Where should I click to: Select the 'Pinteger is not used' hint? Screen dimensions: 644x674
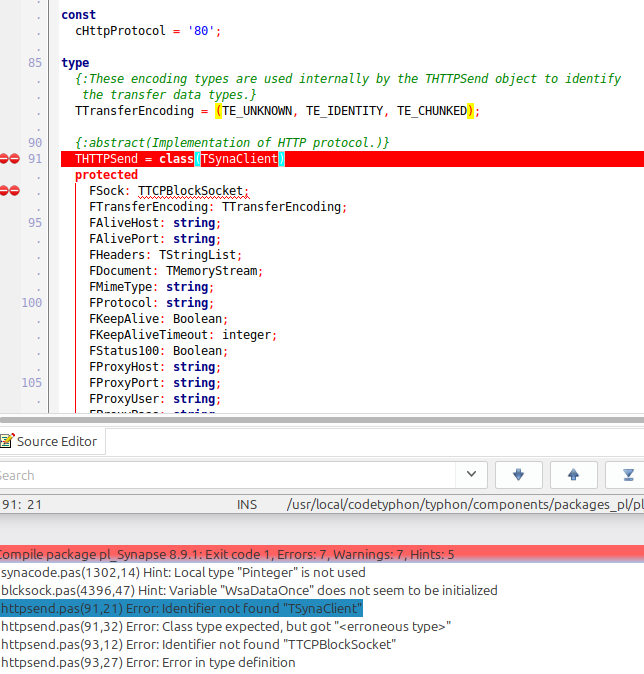click(183, 572)
